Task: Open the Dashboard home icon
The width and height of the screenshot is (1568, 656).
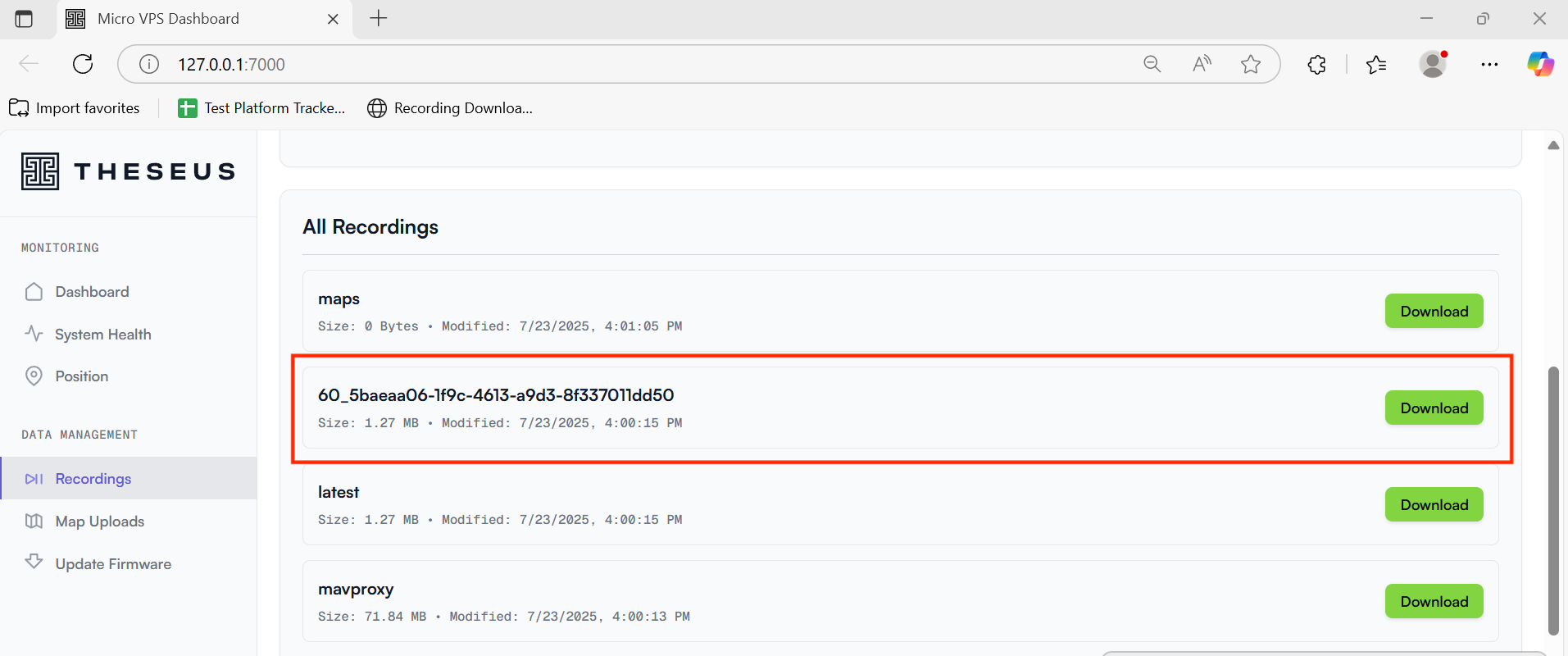Action: click(x=34, y=292)
